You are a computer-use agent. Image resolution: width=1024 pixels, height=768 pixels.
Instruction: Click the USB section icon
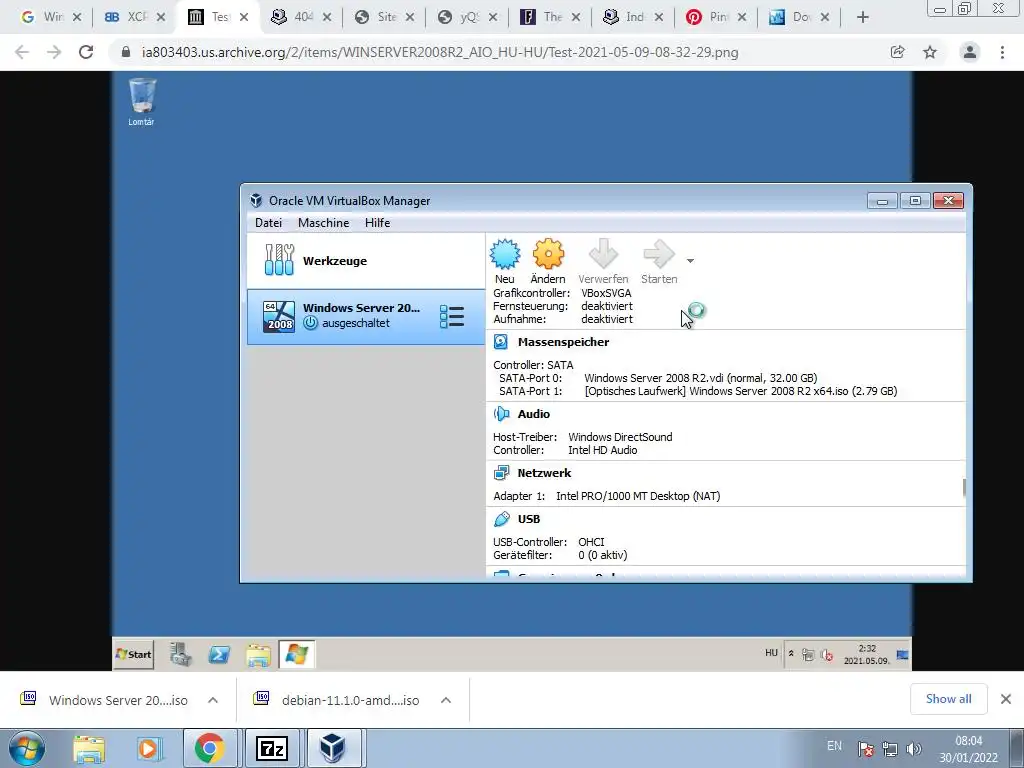point(501,519)
